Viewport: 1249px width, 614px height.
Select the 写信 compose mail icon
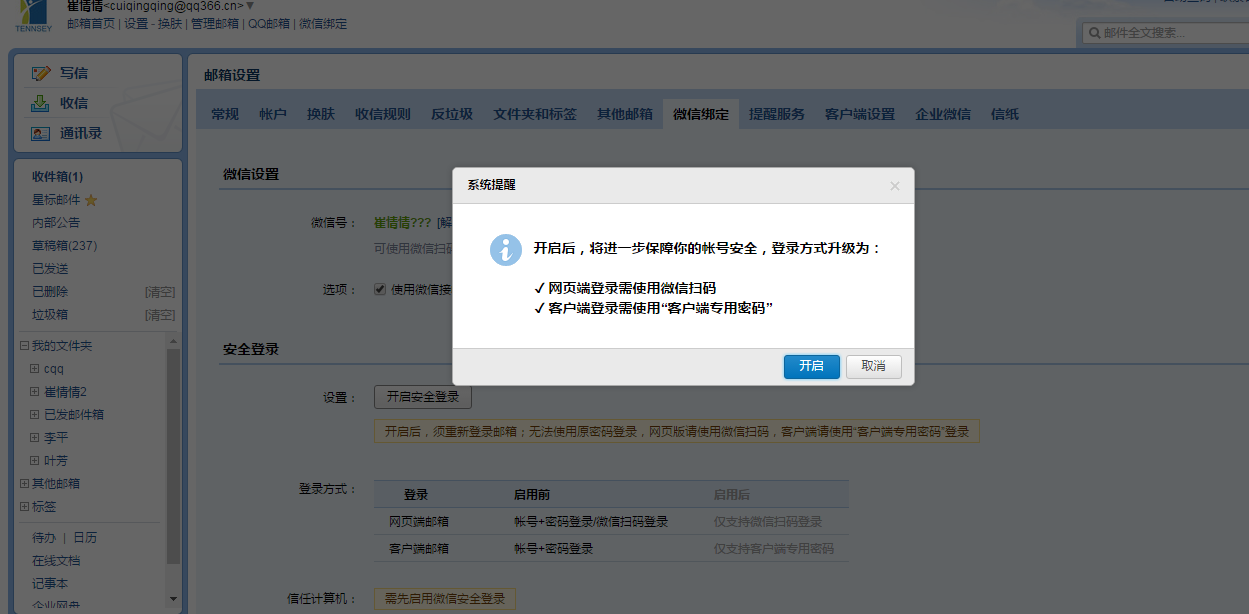click(x=42, y=72)
